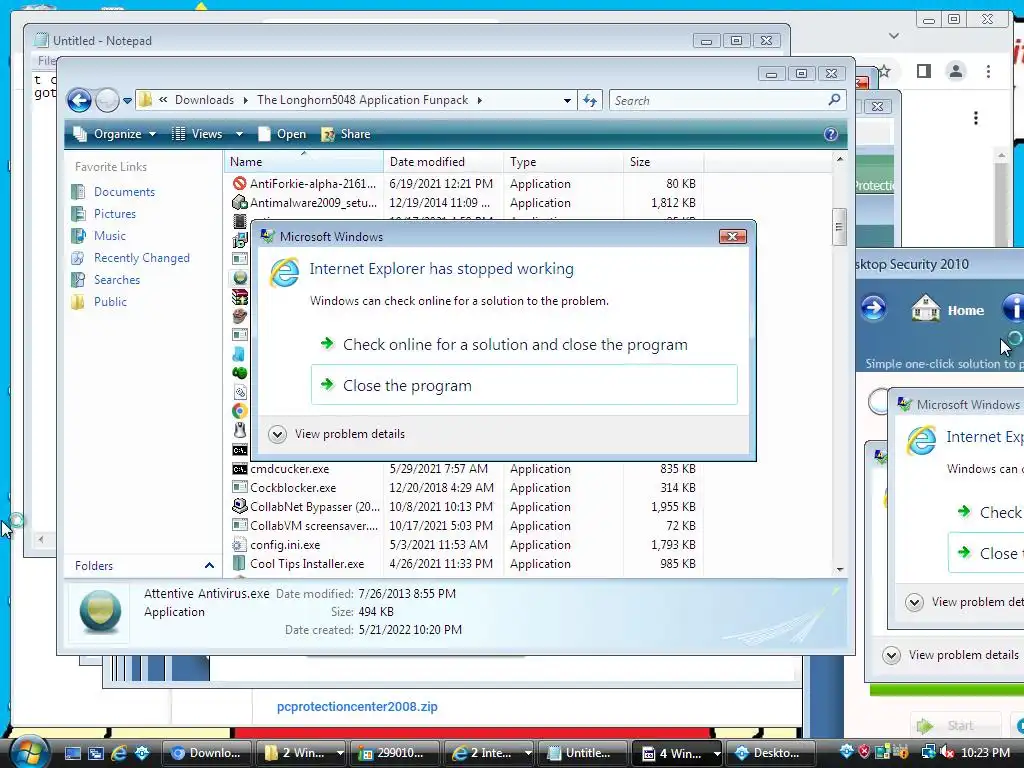
Task: Open the 2 Windows Explorer taskbar group
Action: coord(302,753)
